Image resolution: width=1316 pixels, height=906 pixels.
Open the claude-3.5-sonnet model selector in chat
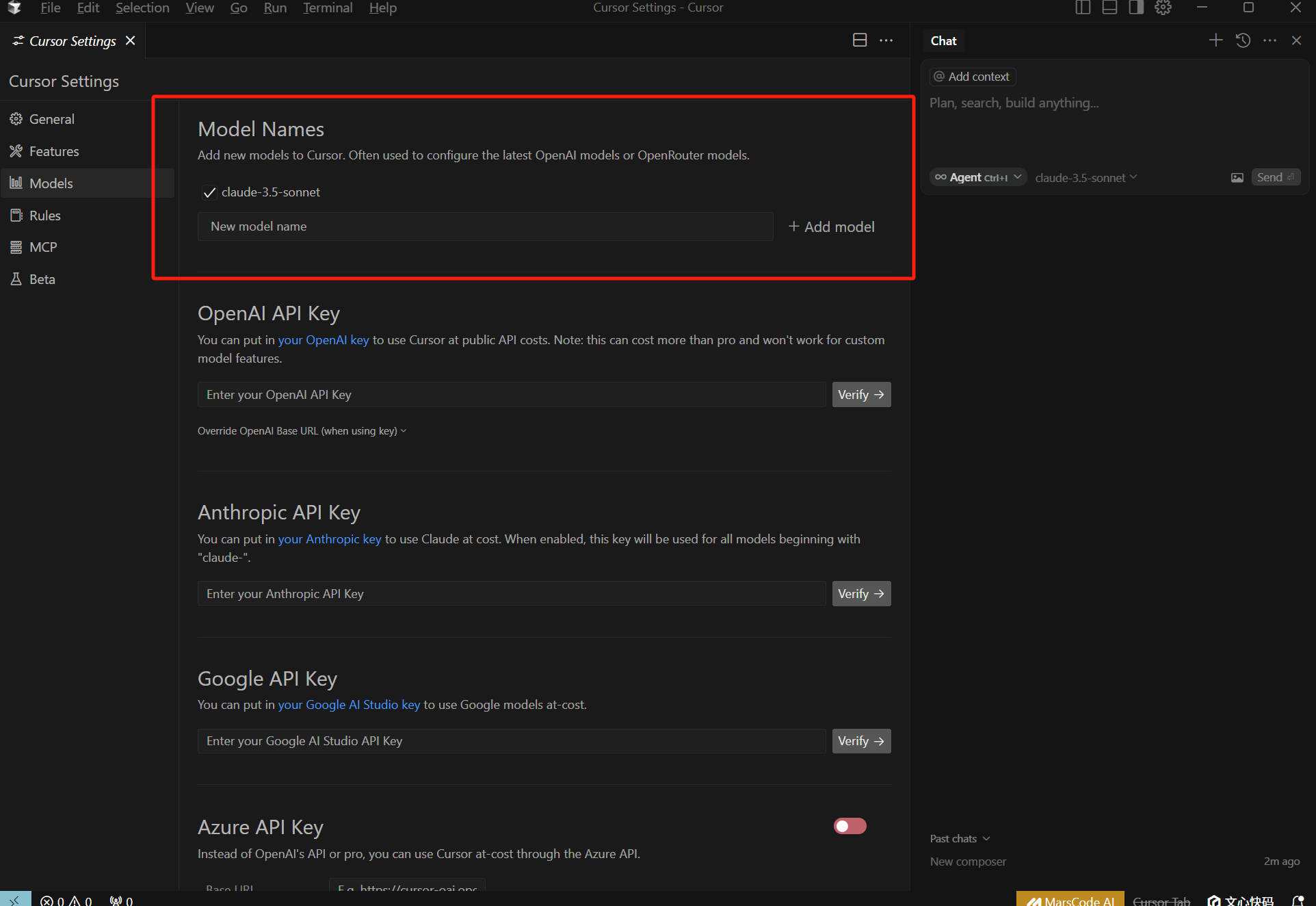point(1086,177)
